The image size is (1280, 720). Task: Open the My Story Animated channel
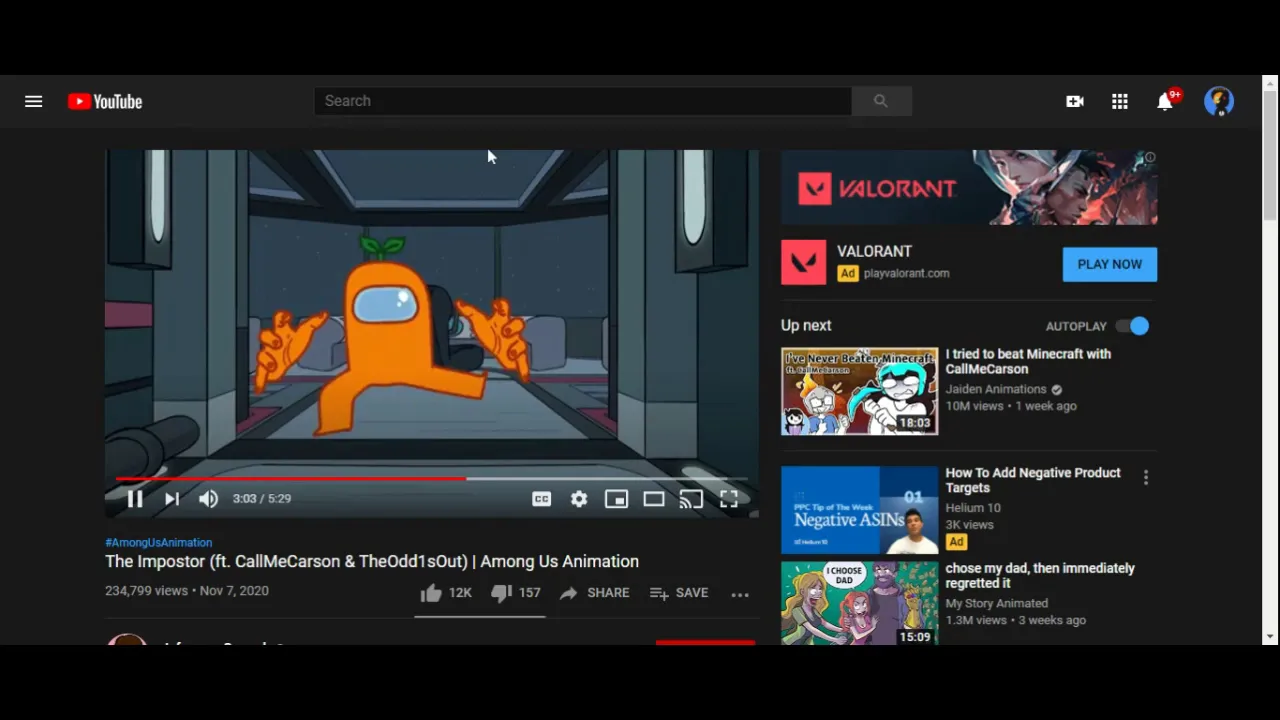click(997, 603)
